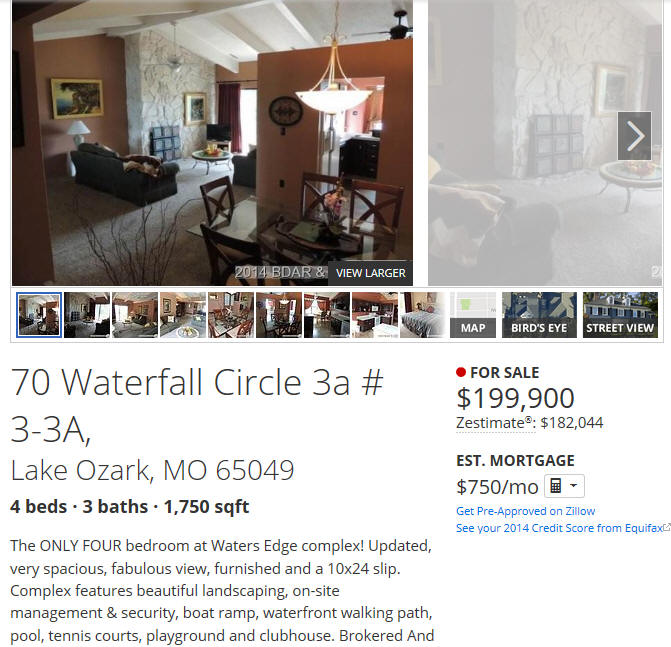Open See your 2014 Credit Score link
Image resolution: width=671 pixels, height=647 pixels.
tap(559, 528)
